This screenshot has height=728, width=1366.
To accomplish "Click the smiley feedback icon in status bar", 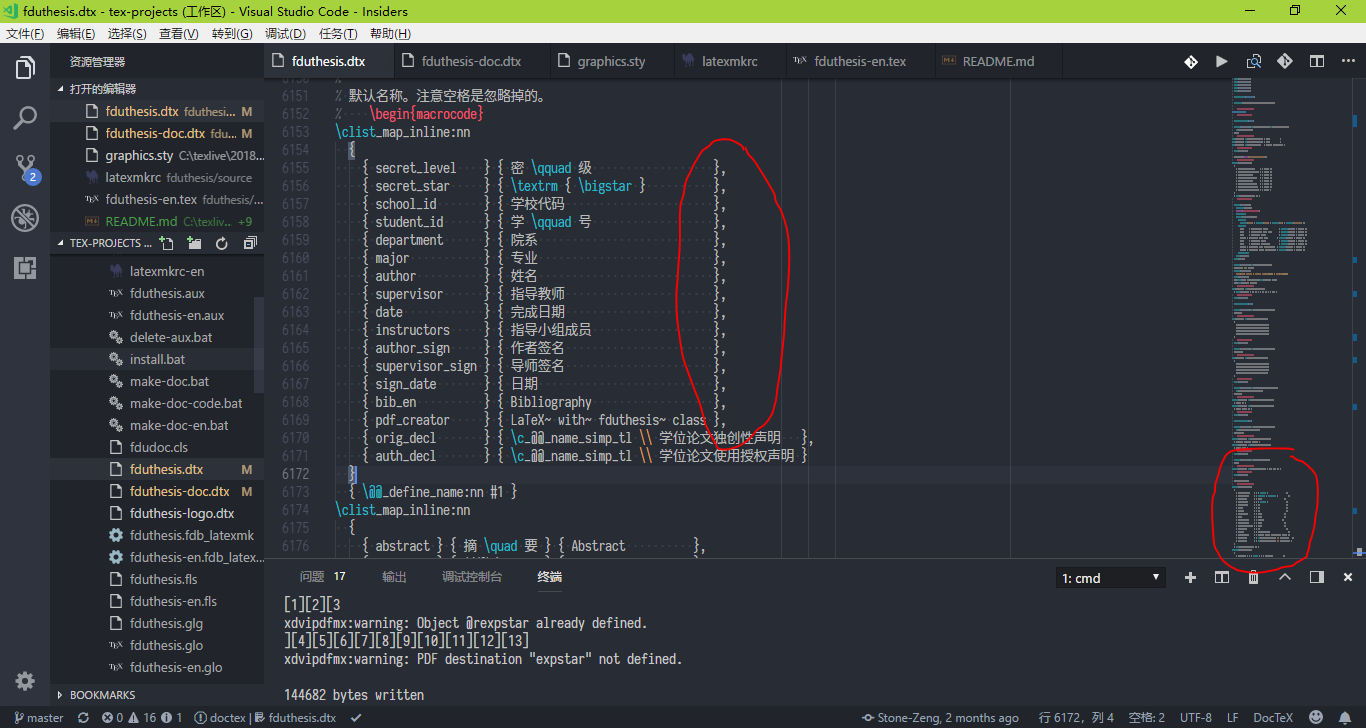I will (x=1314, y=717).
